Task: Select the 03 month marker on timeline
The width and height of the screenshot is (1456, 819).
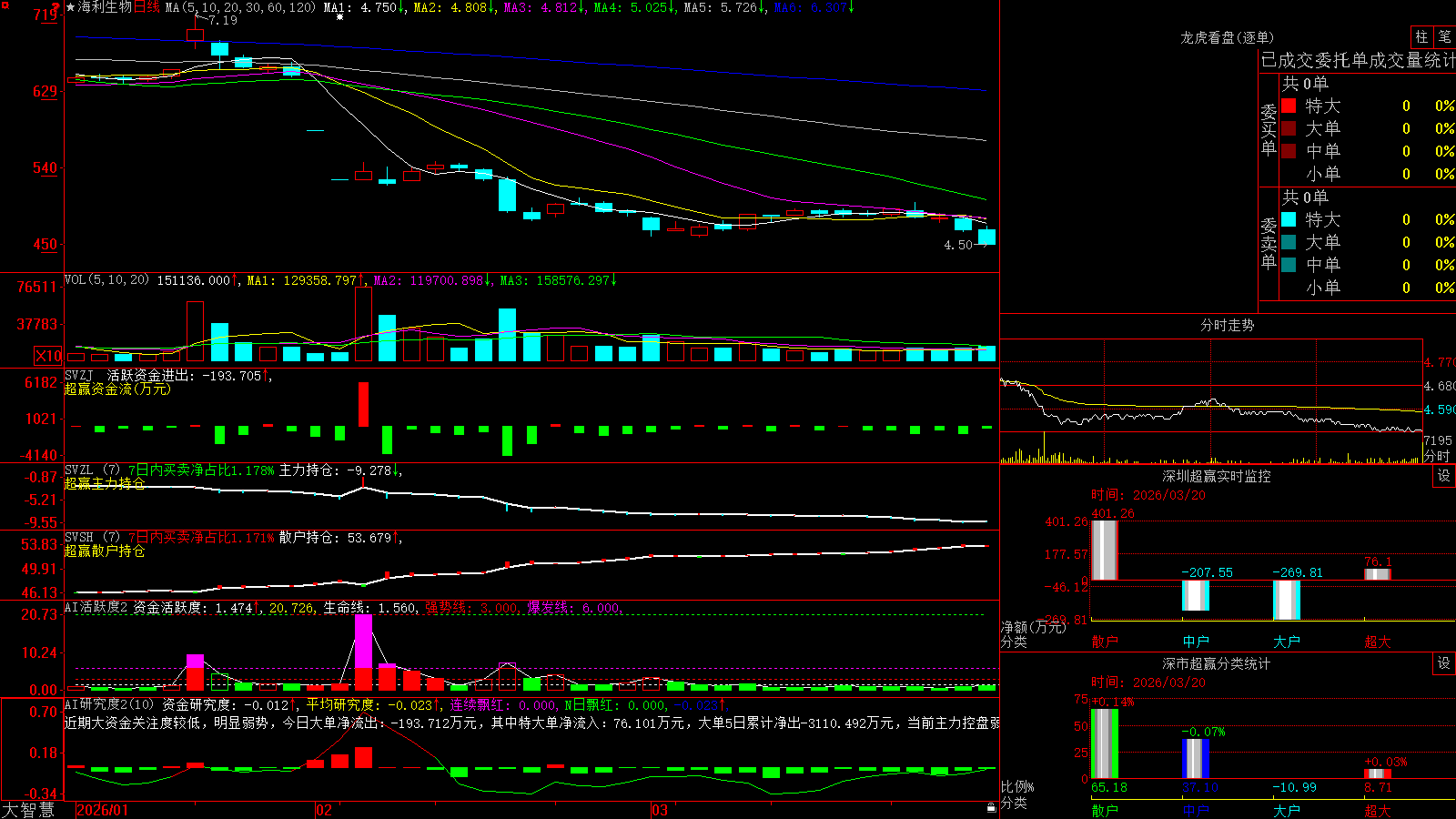Action: click(660, 809)
